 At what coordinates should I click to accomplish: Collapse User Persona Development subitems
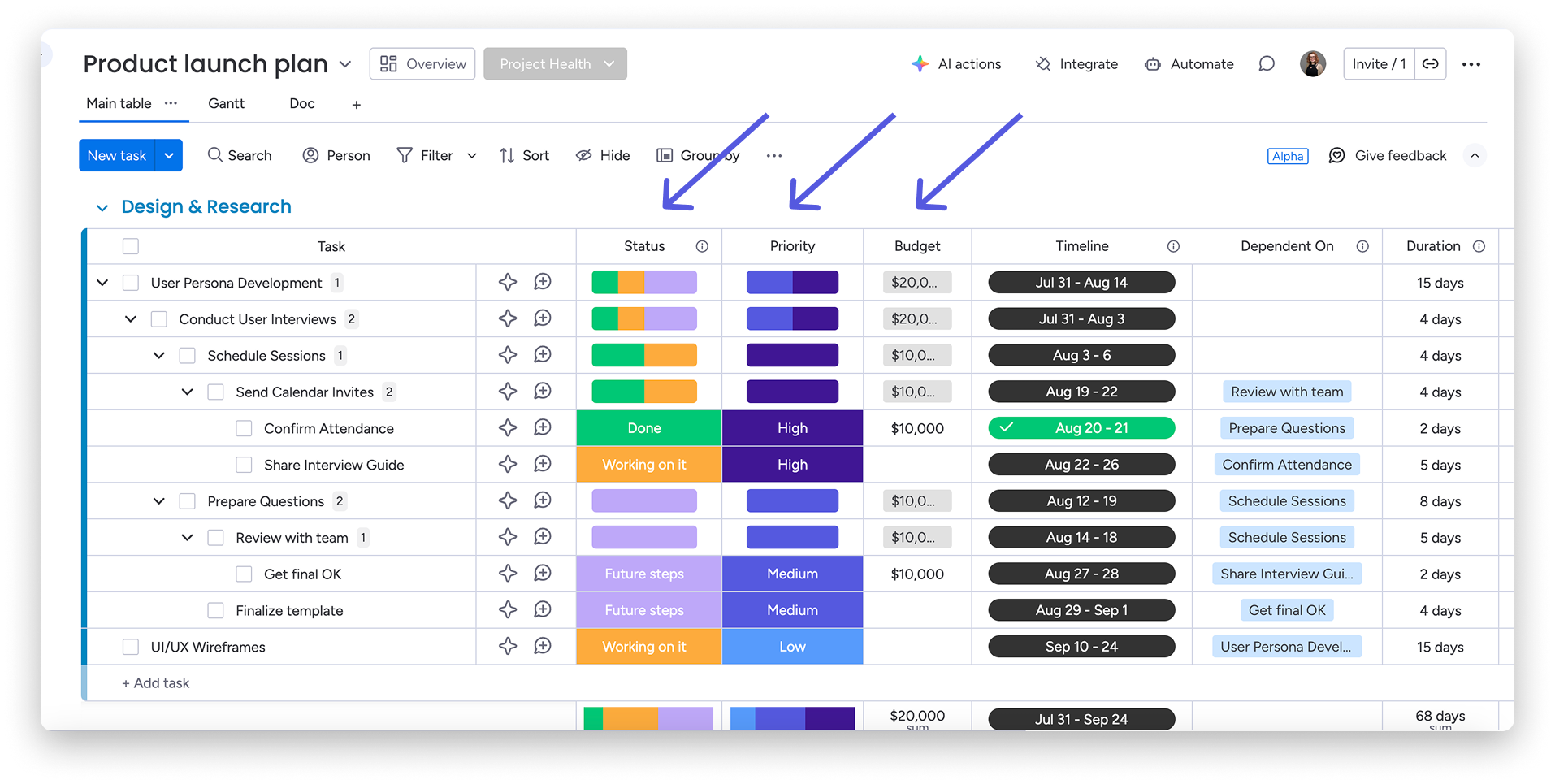click(x=102, y=283)
